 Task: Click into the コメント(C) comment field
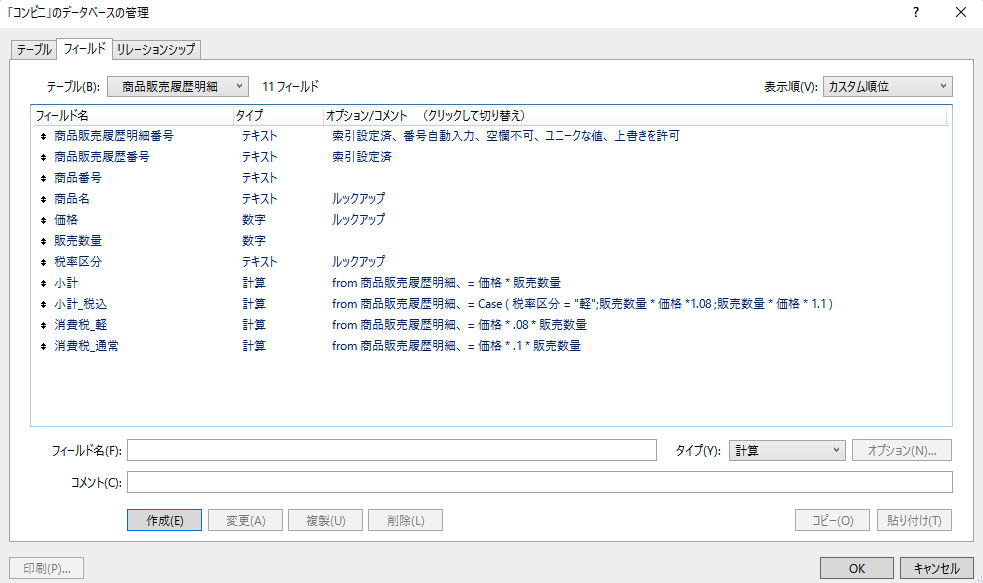539,483
